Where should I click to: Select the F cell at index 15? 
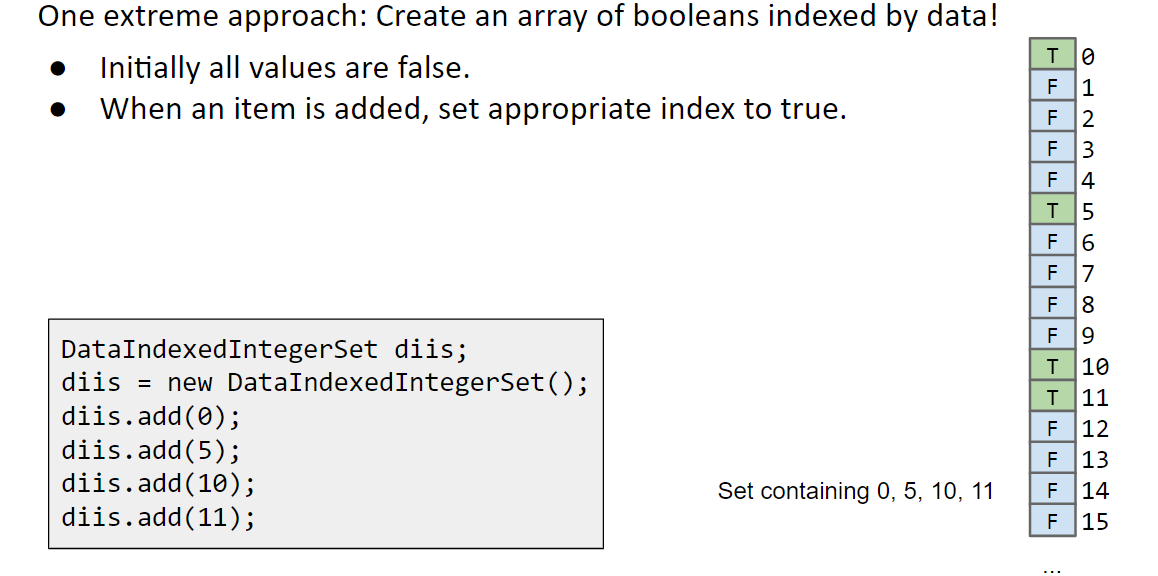pos(1052,520)
